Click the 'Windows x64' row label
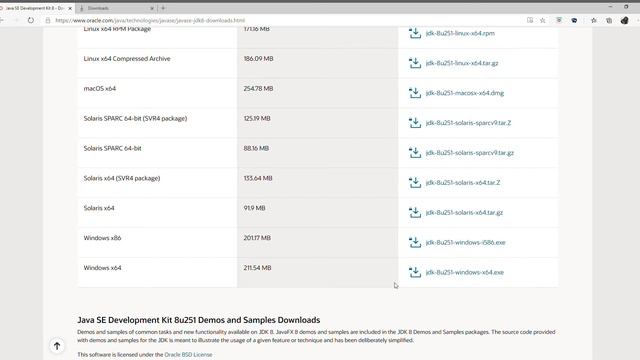640x360 pixels. coord(102,268)
